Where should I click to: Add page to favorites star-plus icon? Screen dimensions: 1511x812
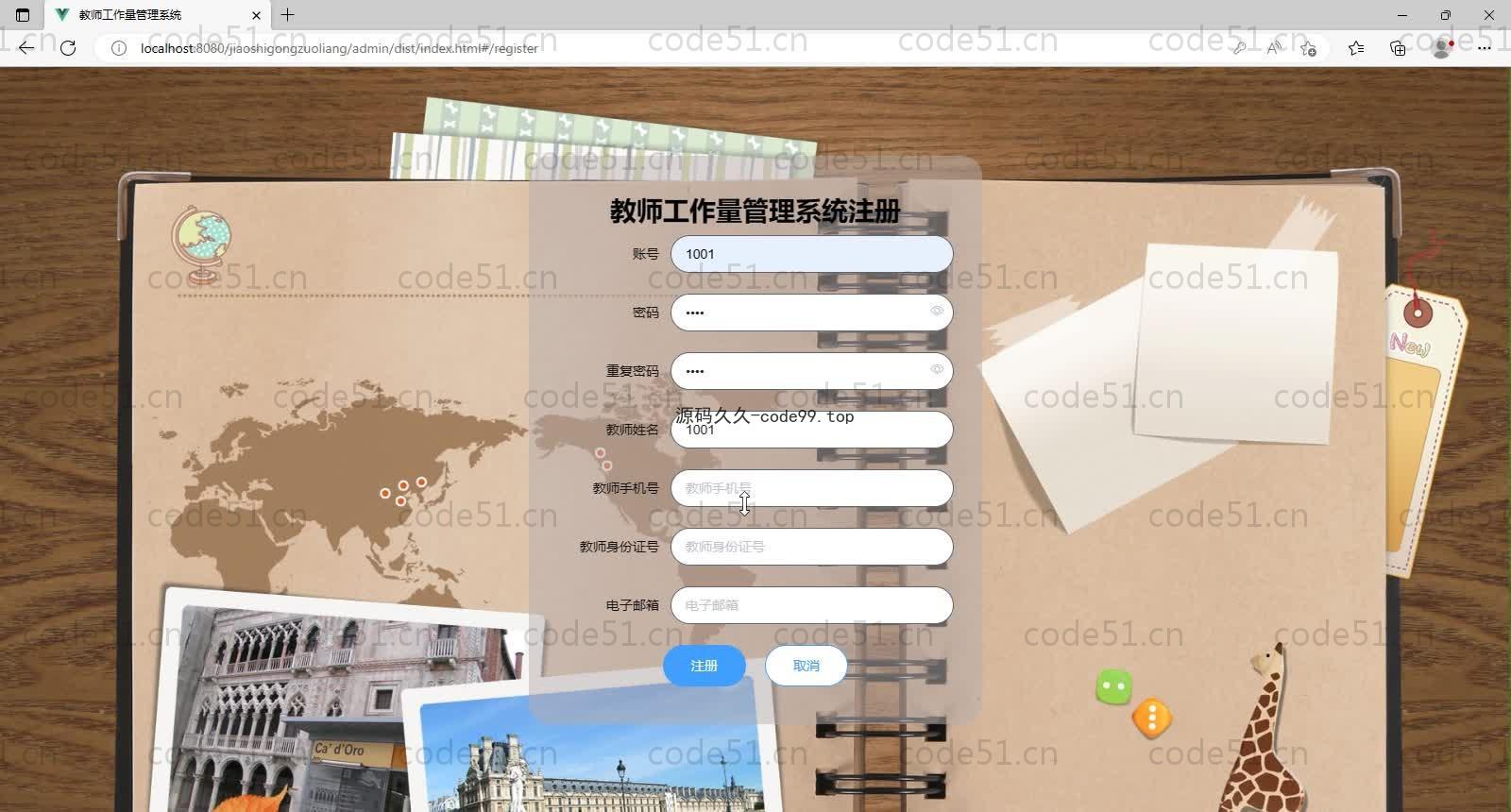(1308, 48)
